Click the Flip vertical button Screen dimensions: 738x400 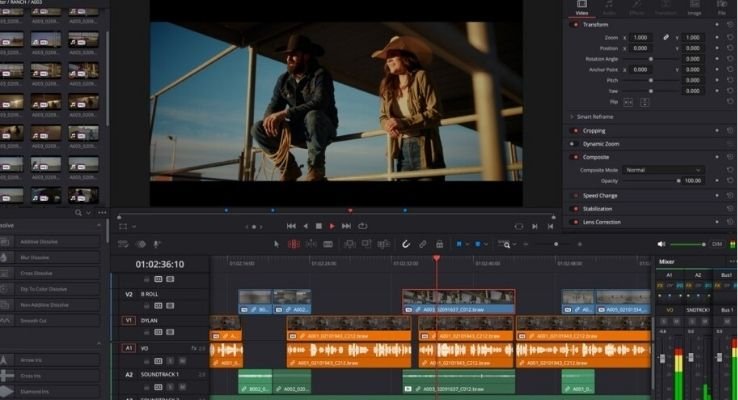[645, 102]
